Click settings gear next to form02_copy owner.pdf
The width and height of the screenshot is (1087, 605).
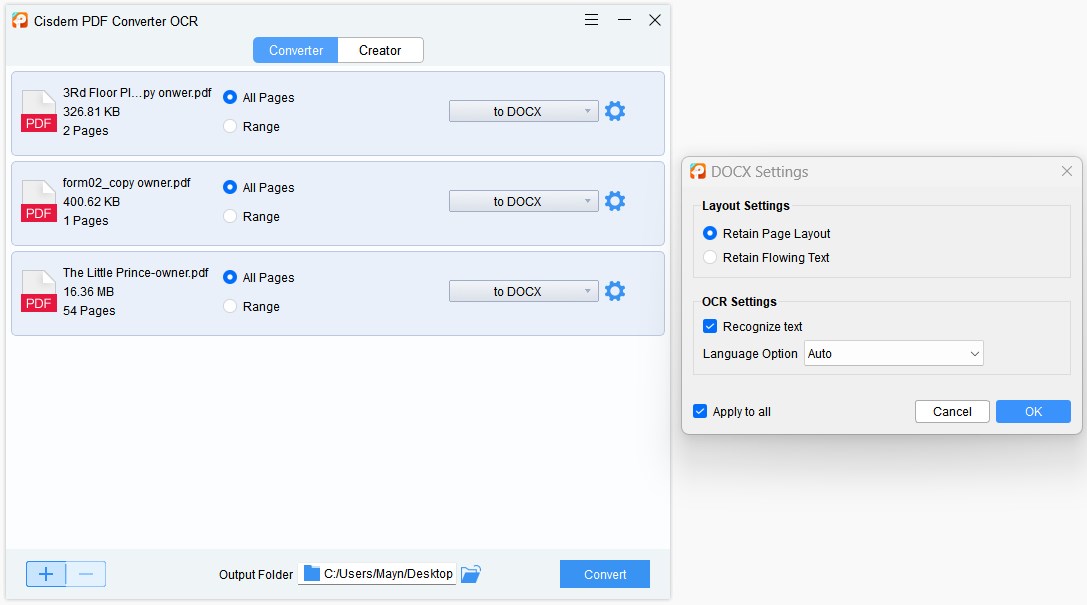click(614, 201)
